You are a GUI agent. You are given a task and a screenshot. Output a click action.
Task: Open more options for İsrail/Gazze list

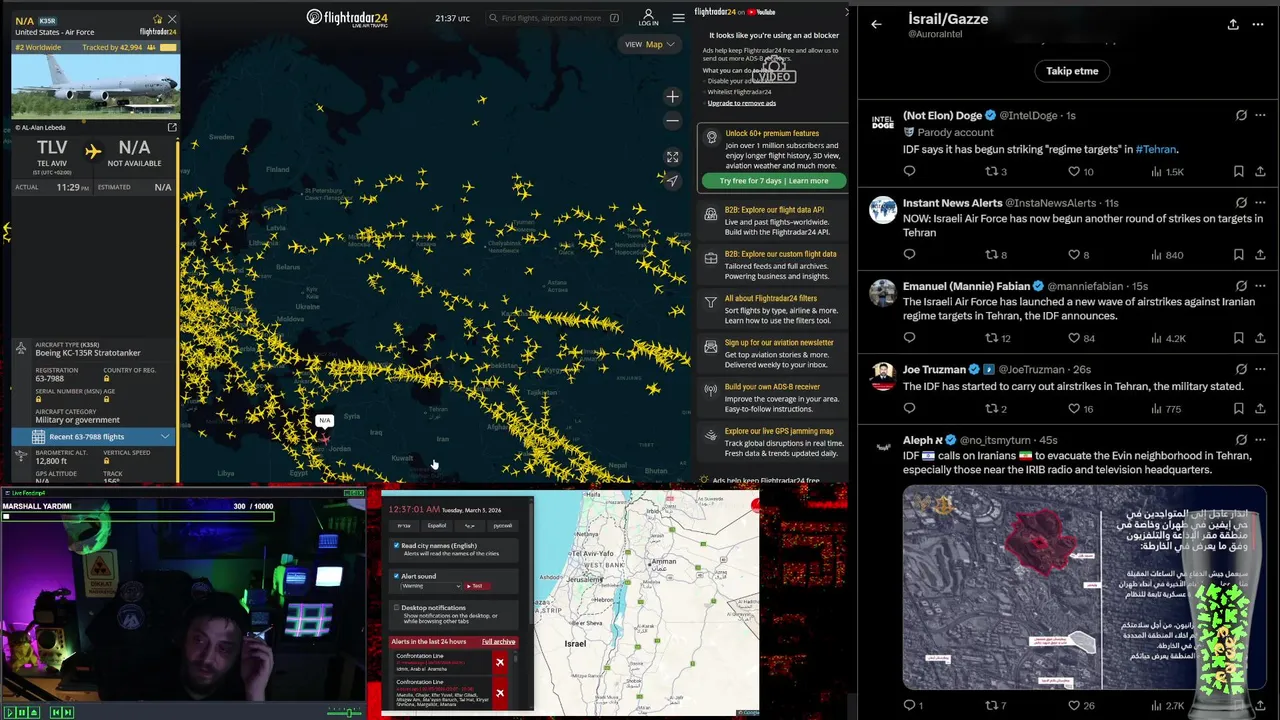[x=1258, y=24]
